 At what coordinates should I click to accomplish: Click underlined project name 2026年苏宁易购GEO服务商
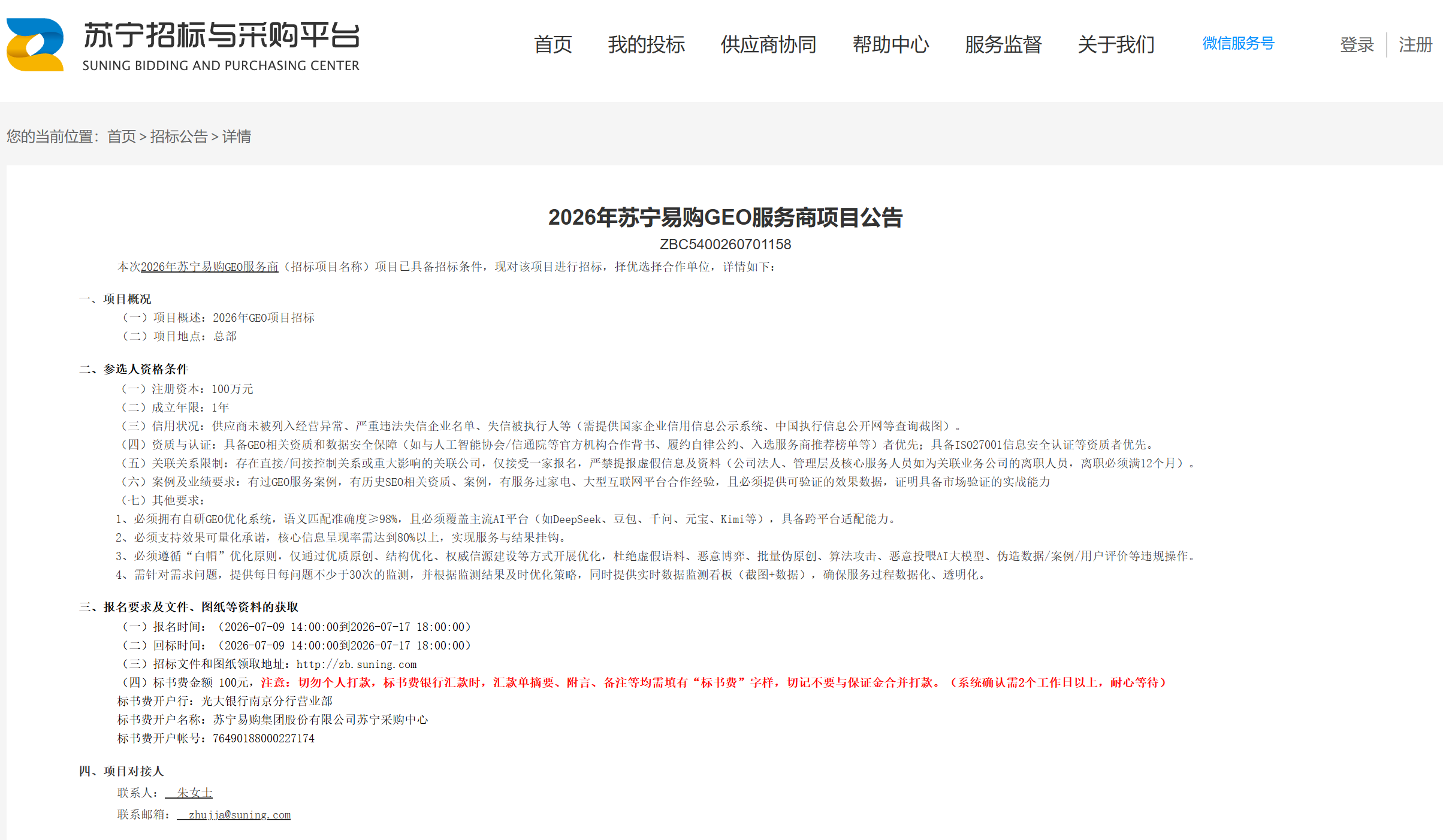[x=210, y=267]
